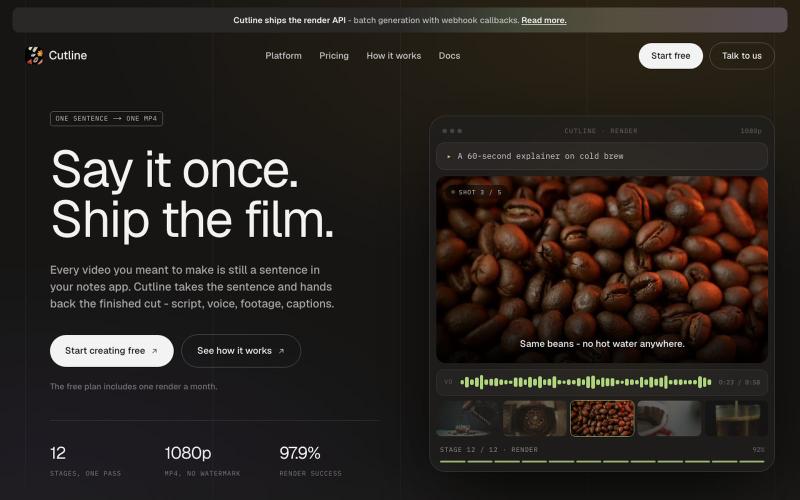Click the Cutline brand name text
This screenshot has width=800, height=500.
(68, 55)
